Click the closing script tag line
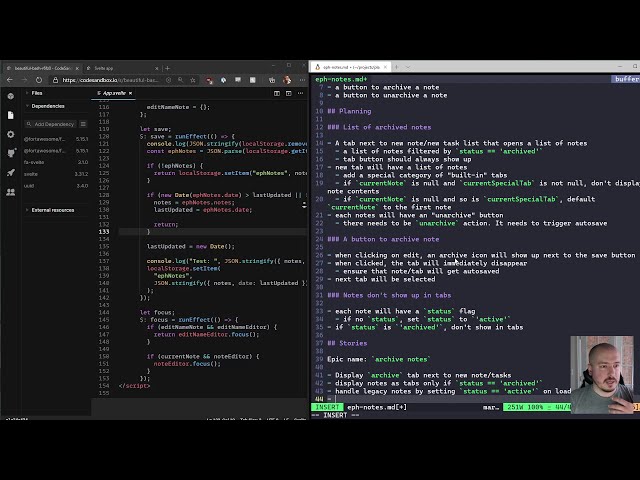Screen dimensions: 640x480 [x=134, y=386]
